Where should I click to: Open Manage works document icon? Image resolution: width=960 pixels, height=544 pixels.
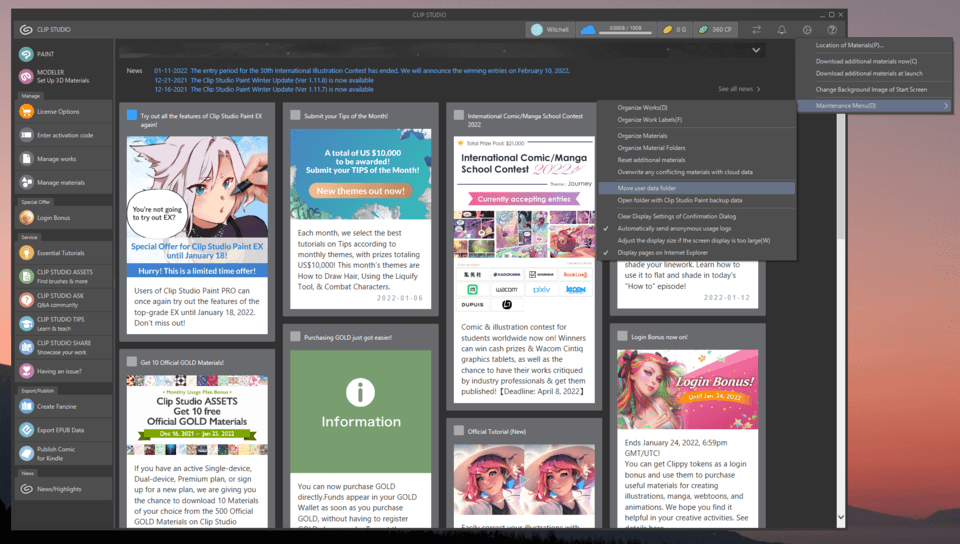[x=26, y=159]
